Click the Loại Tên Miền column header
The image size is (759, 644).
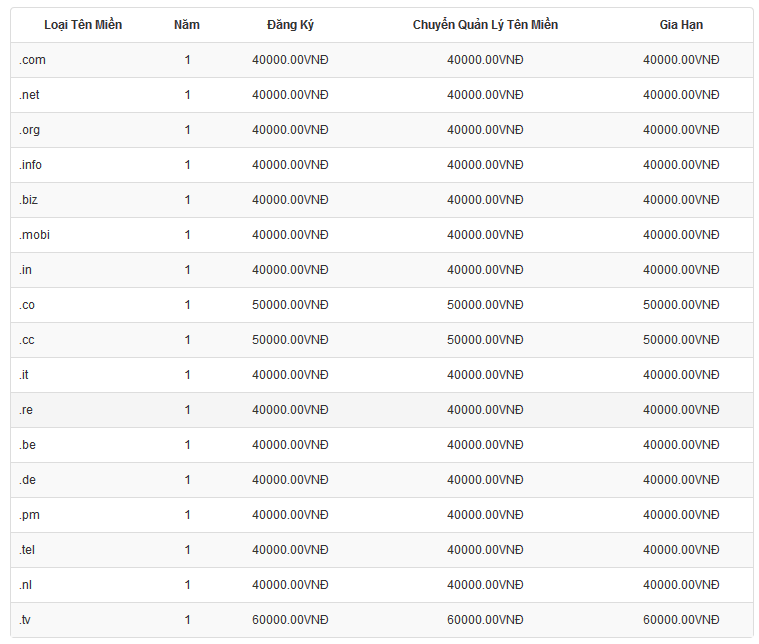coord(83,25)
